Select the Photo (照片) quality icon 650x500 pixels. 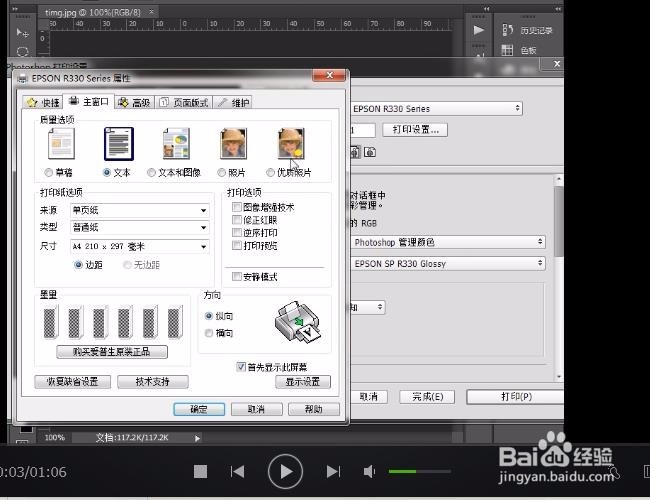[x=233, y=144]
